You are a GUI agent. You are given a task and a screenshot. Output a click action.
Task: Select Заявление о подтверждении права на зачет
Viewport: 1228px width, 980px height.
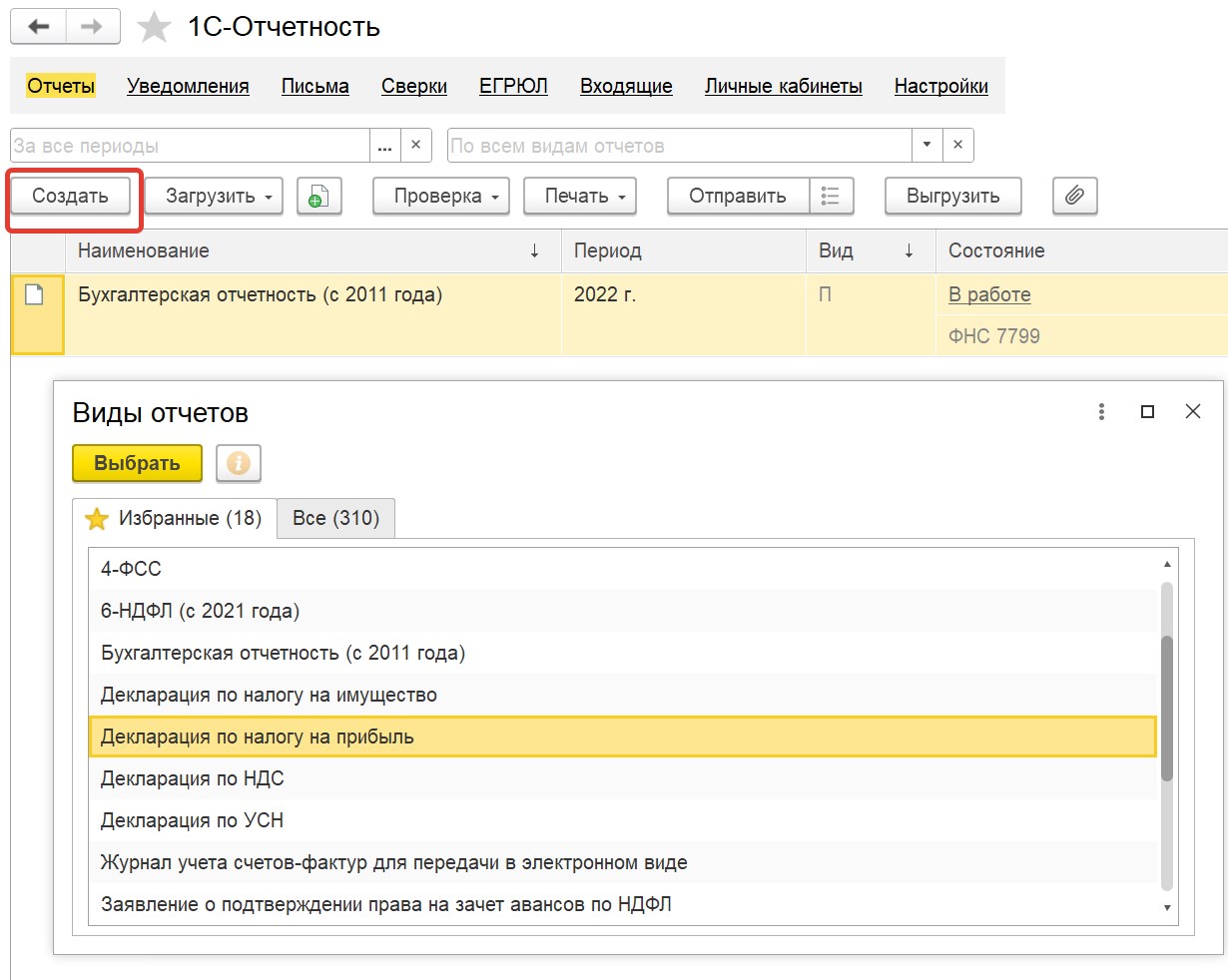623,904
